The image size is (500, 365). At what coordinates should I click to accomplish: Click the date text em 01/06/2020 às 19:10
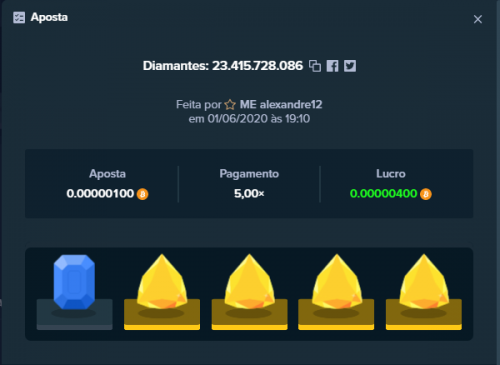(x=249, y=119)
